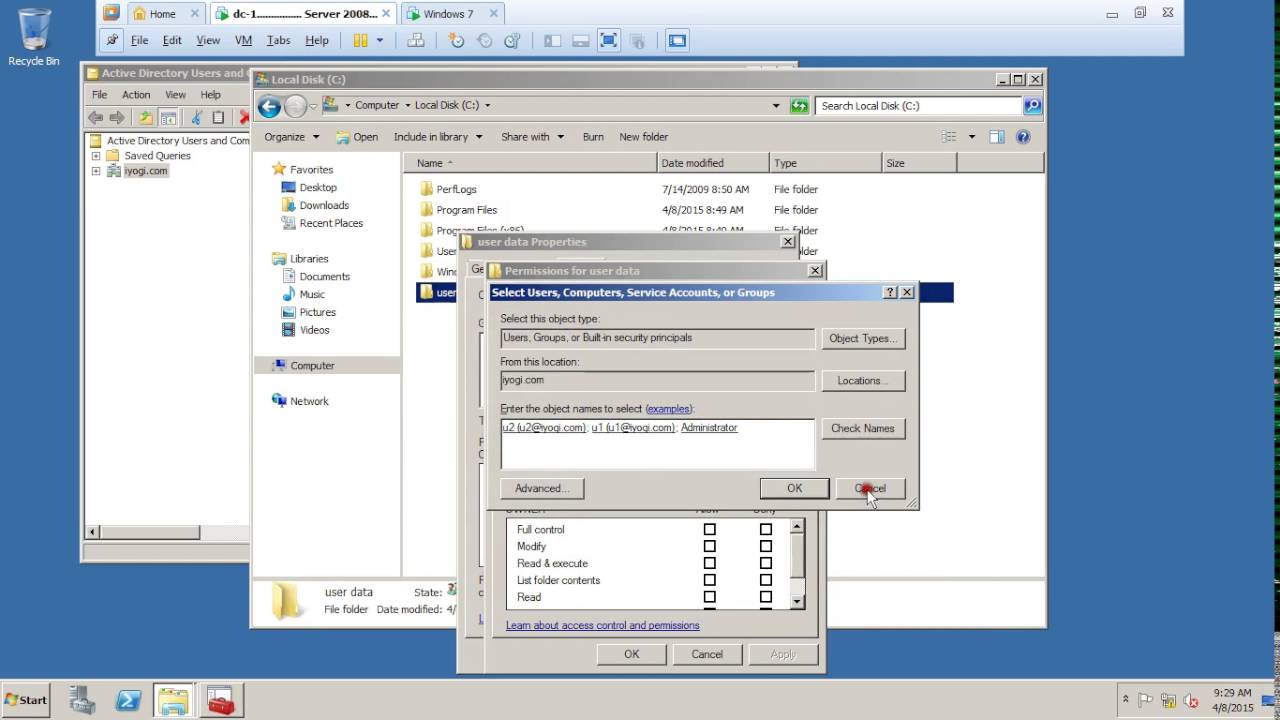The width and height of the screenshot is (1280, 720).
Task: Click cut (scissors) icon in Active Directory toolbar
Action: pyautogui.click(x=197, y=118)
